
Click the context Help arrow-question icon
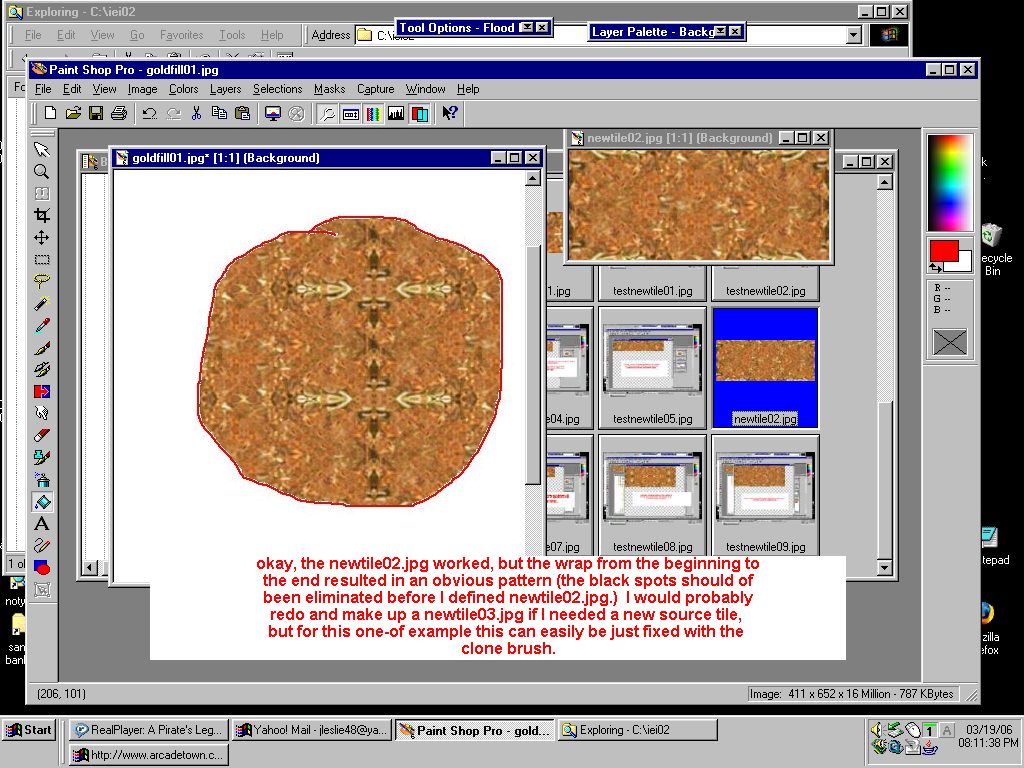449,114
